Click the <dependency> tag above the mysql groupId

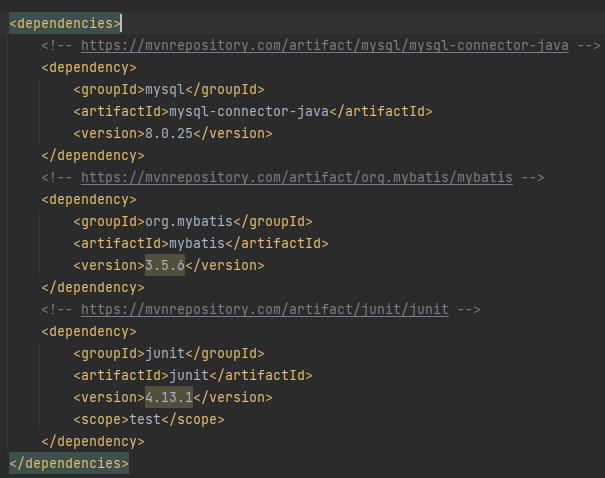89,68
